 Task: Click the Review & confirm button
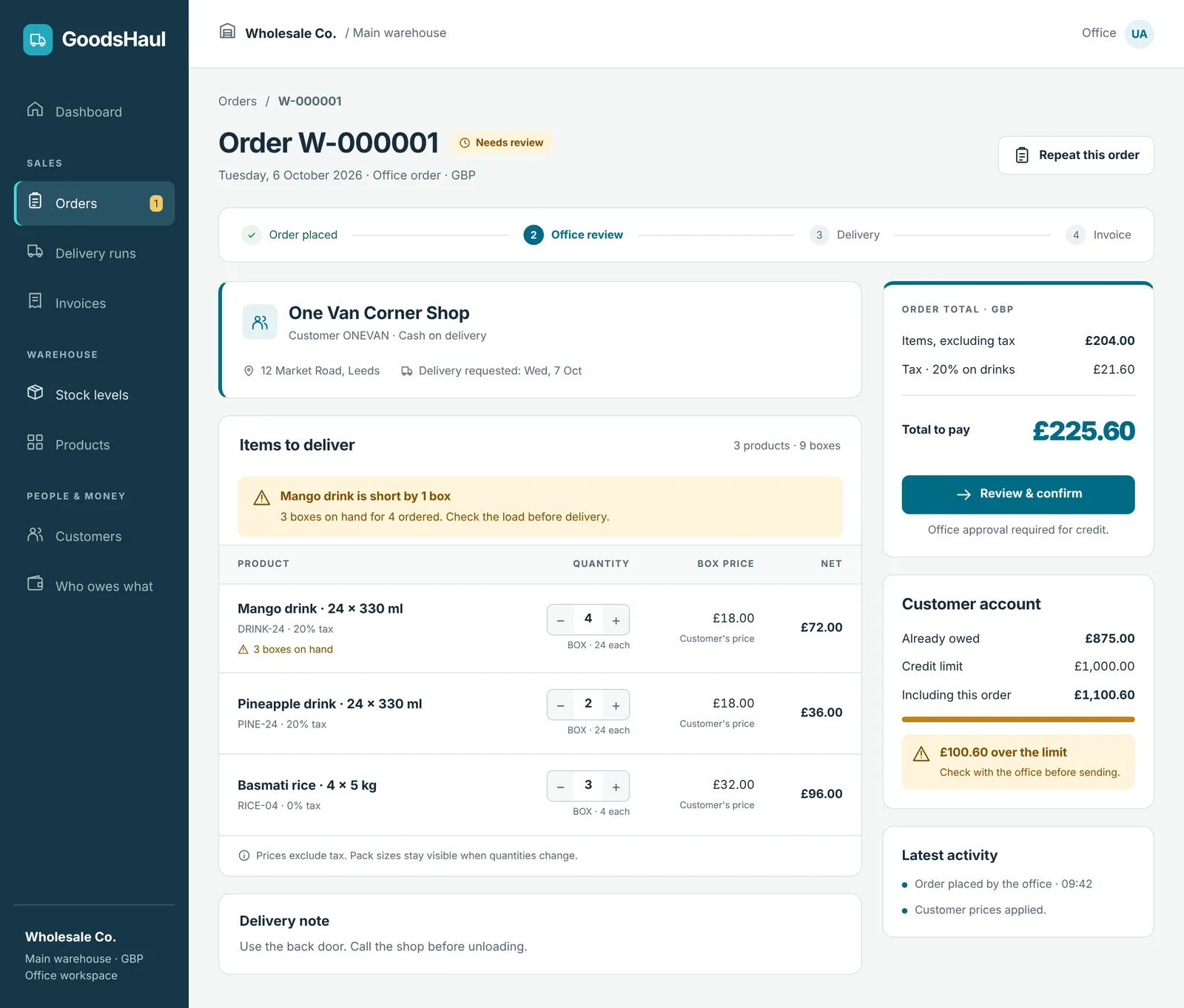[1018, 494]
